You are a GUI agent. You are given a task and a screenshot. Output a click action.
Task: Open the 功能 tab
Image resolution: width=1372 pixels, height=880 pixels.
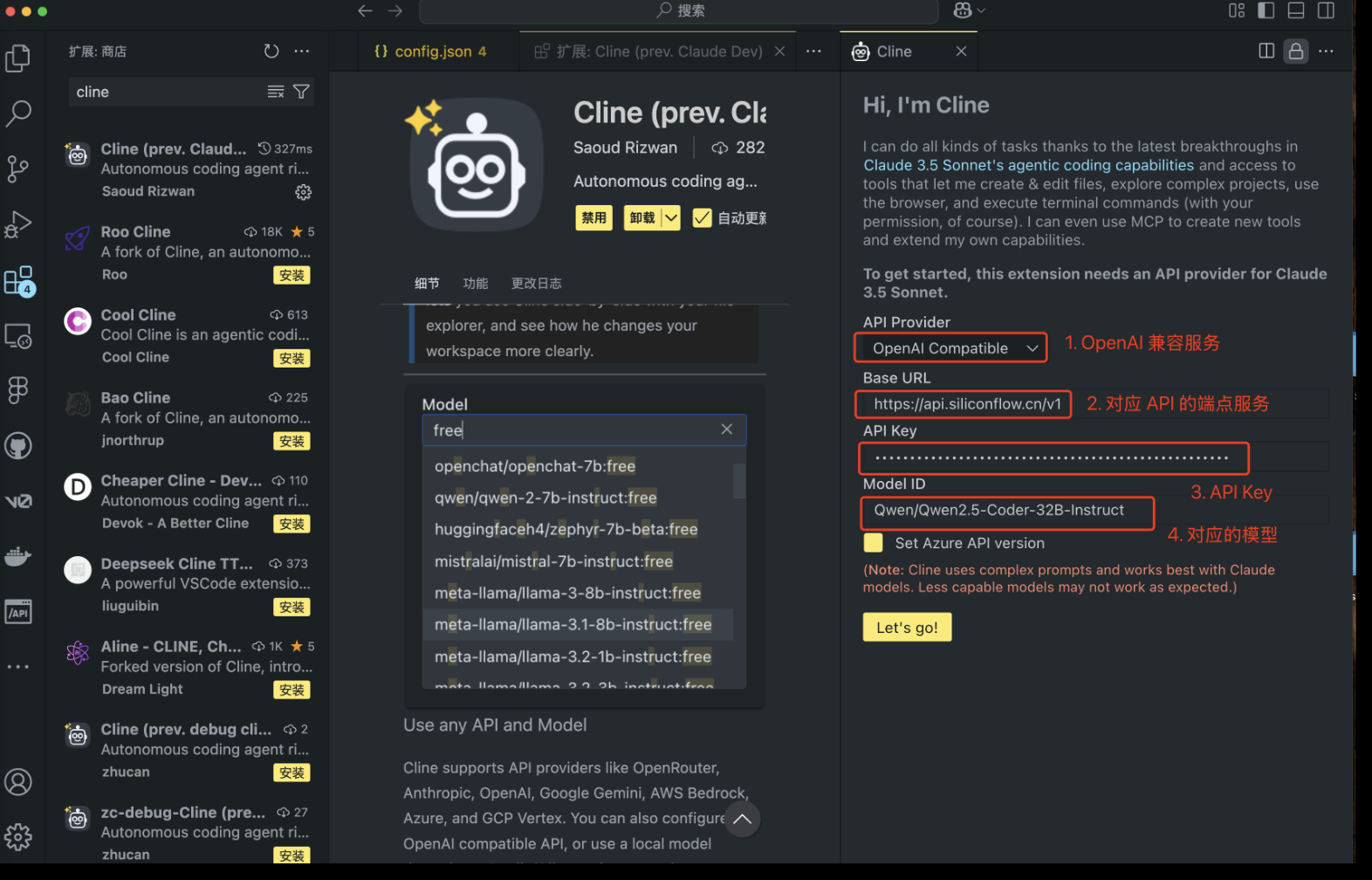476,284
